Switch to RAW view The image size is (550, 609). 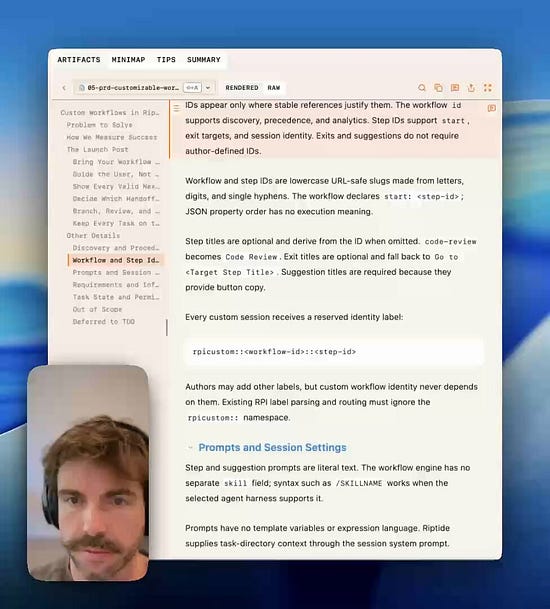[274, 88]
